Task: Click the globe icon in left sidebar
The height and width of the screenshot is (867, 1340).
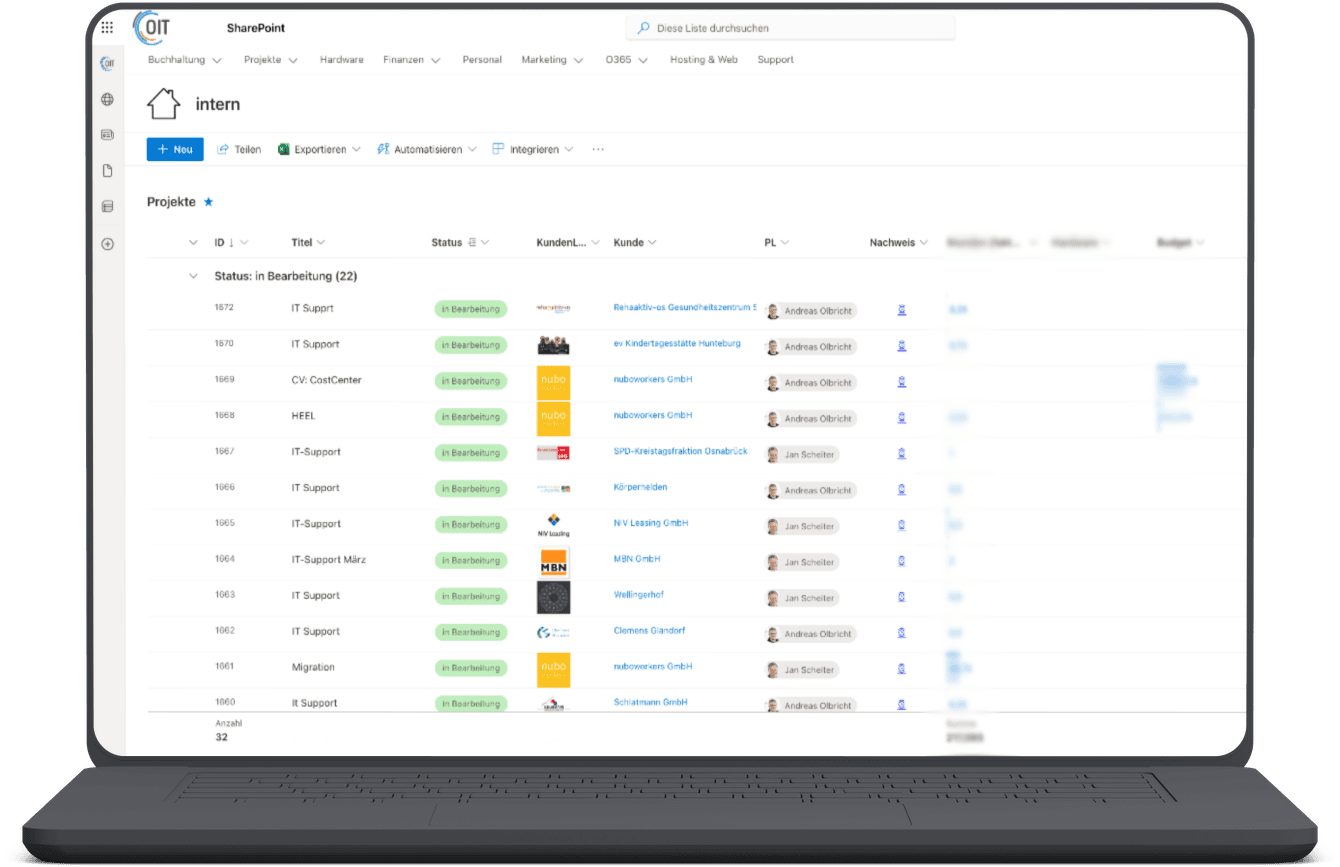Action: click(107, 100)
